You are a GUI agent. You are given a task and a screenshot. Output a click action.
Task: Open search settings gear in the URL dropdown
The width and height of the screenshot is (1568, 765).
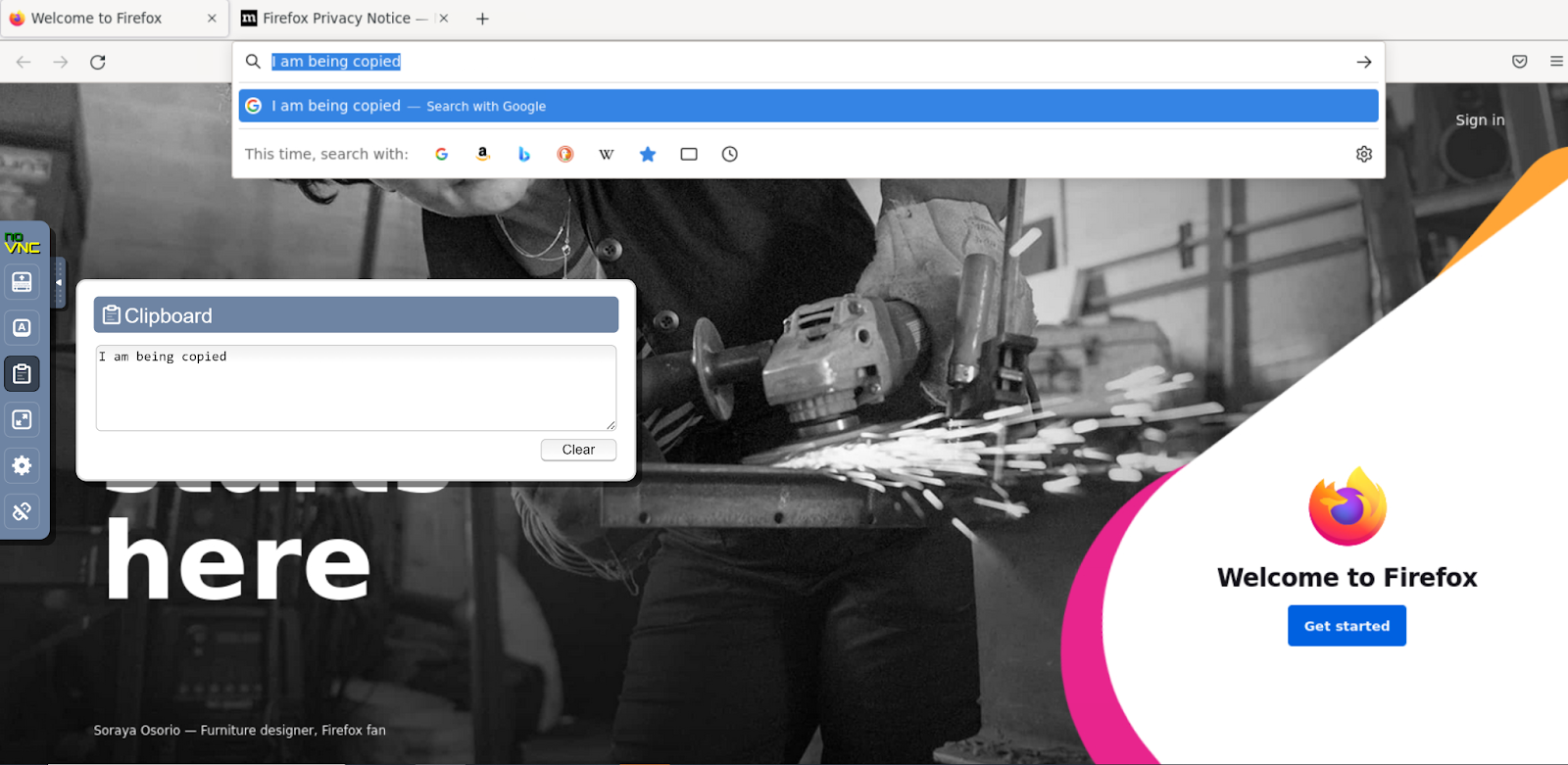click(1364, 154)
